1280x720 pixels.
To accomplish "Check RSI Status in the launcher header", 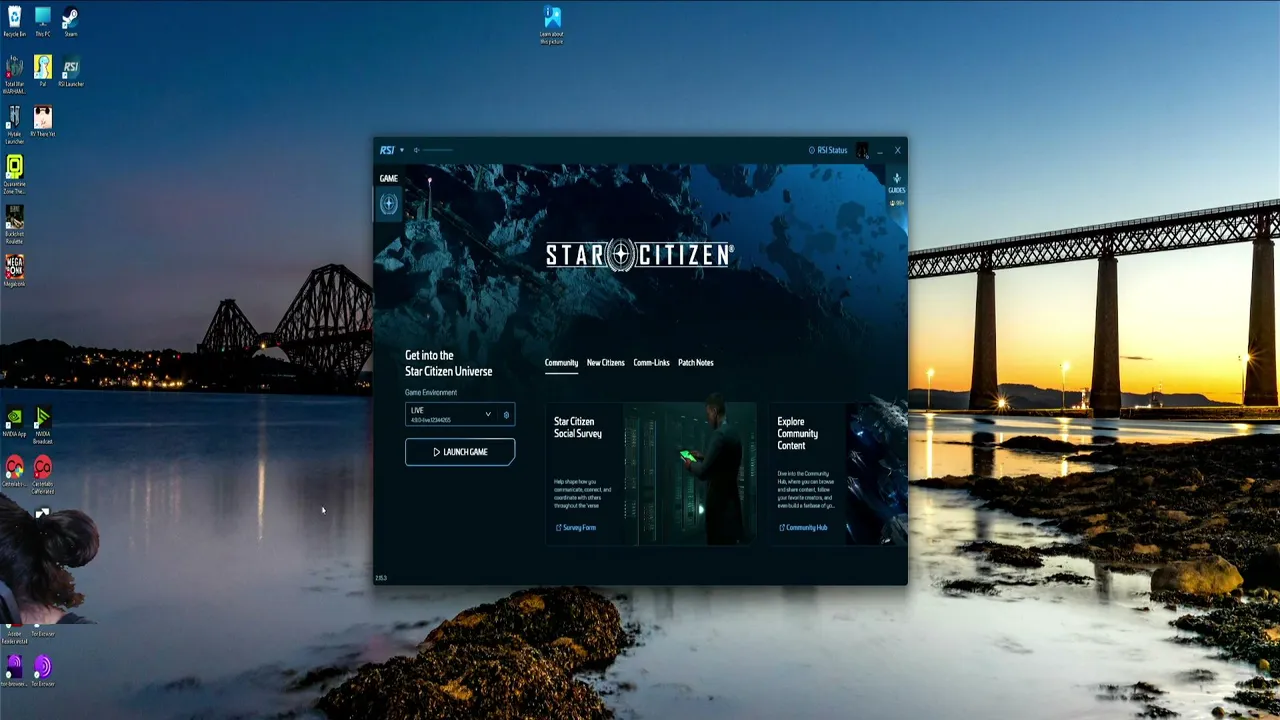I will click(828, 150).
